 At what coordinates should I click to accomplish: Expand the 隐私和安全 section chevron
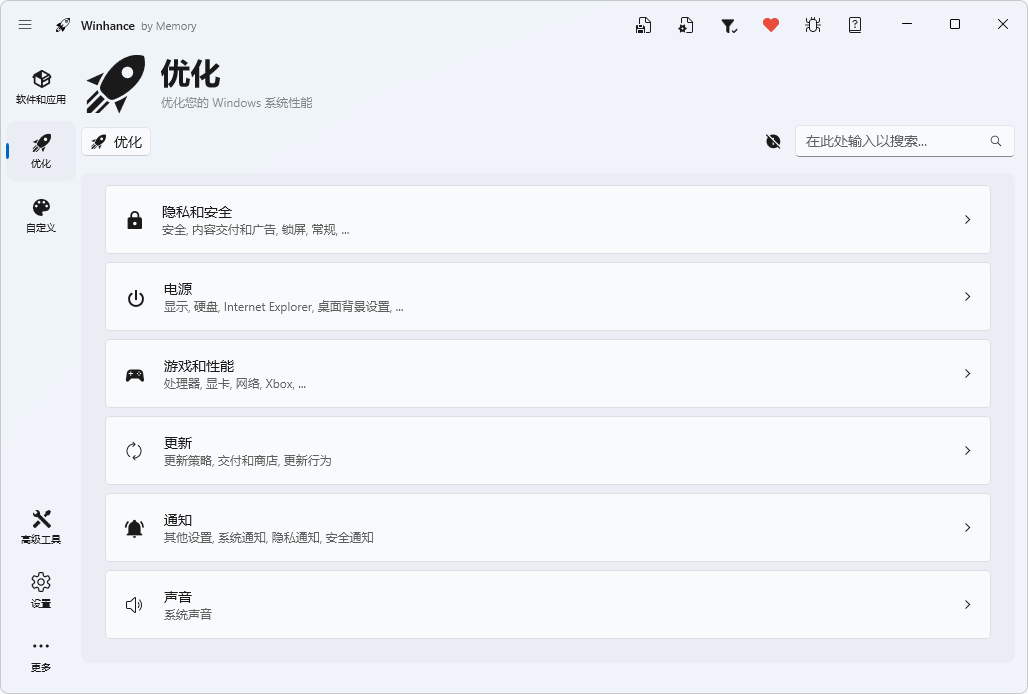[x=967, y=220]
